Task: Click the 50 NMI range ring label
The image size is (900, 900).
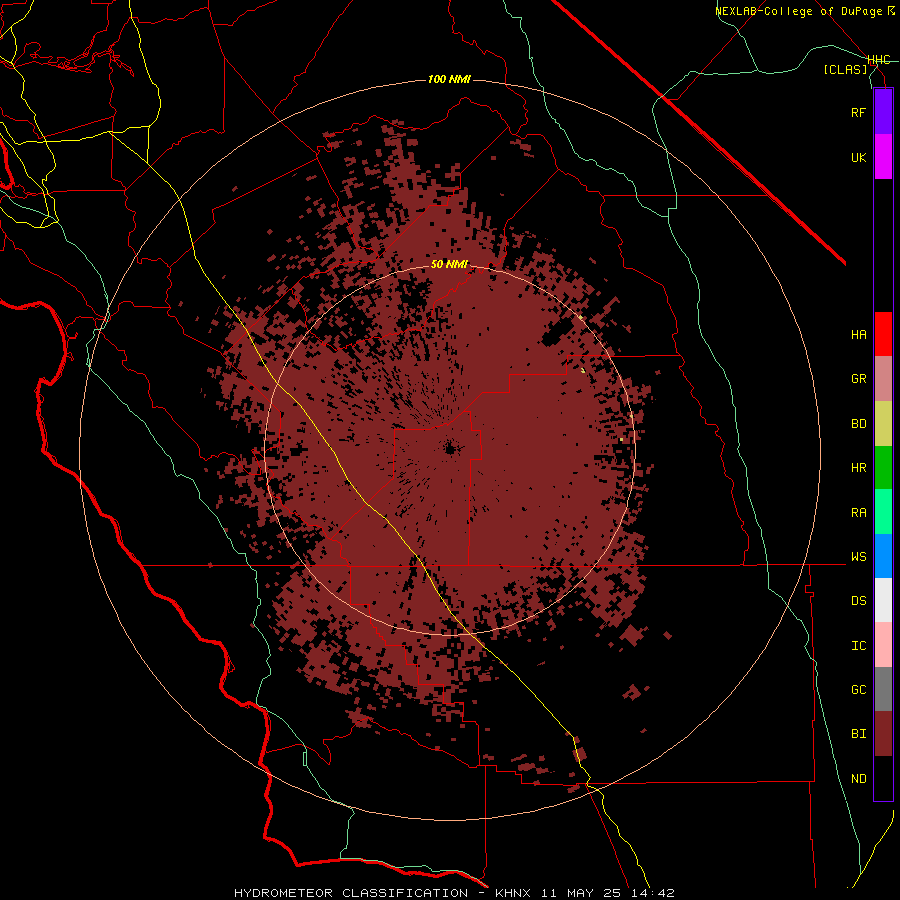Action: [x=449, y=264]
